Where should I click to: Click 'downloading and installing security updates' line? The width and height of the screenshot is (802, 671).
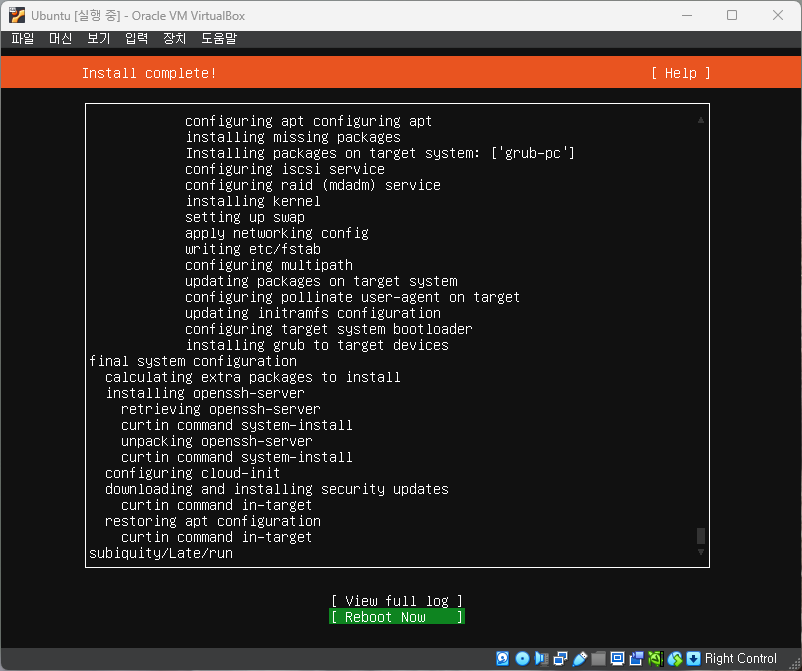point(277,489)
